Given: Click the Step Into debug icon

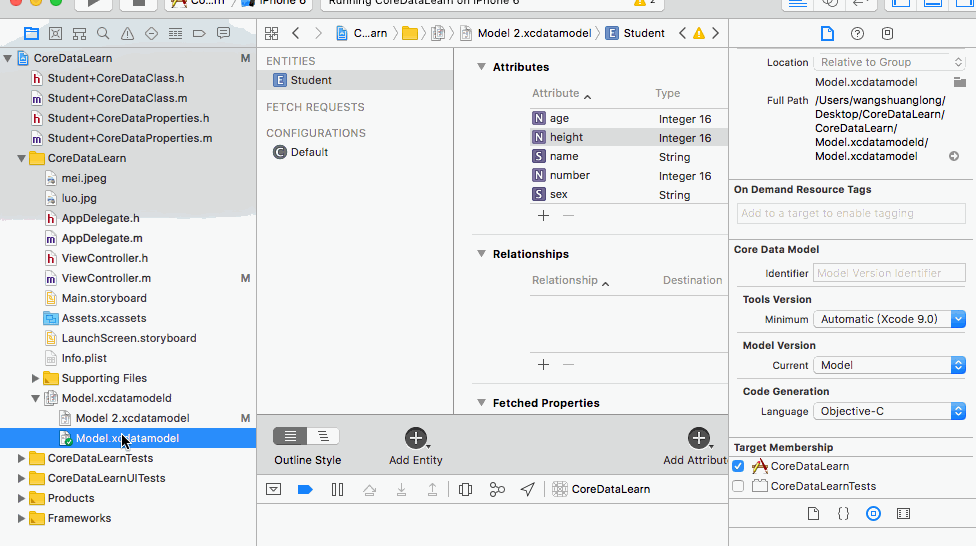Looking at the screenshot, I should click(401, 490).
